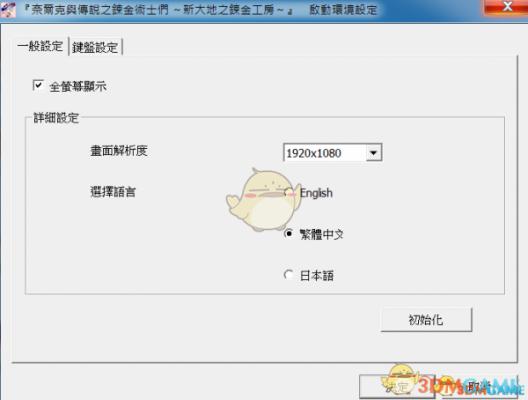Click the chick mascot watermark in the dialog center
This screenshot has width=528, height=400.
click(x=263, y=199)
